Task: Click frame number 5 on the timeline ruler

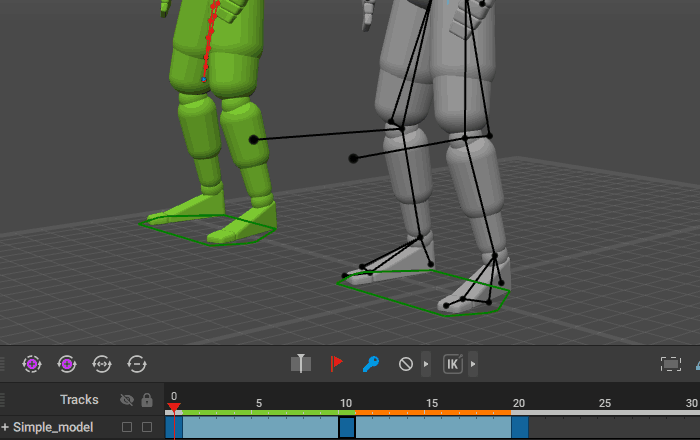Action: tap(259, 403)
